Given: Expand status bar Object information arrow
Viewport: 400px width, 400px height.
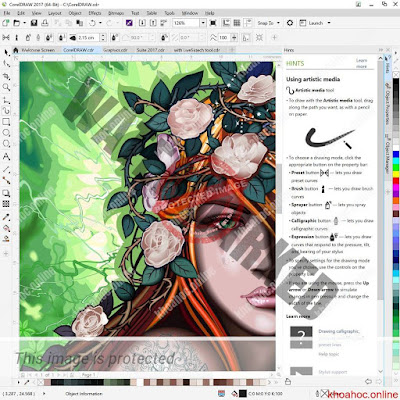Looking at the screenshot, I should tap(44, 394).
